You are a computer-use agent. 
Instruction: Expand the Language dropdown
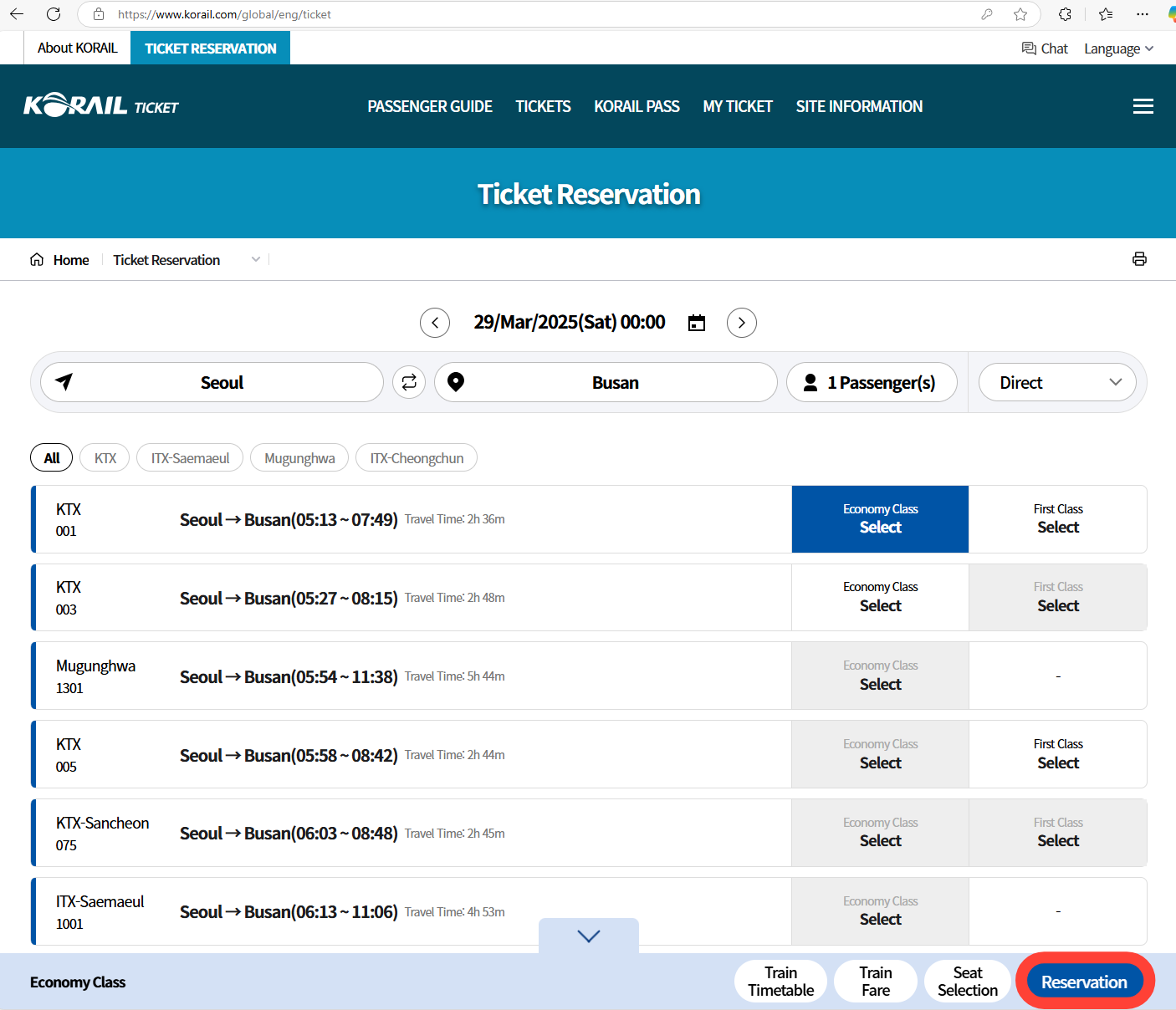(1118, 48)
